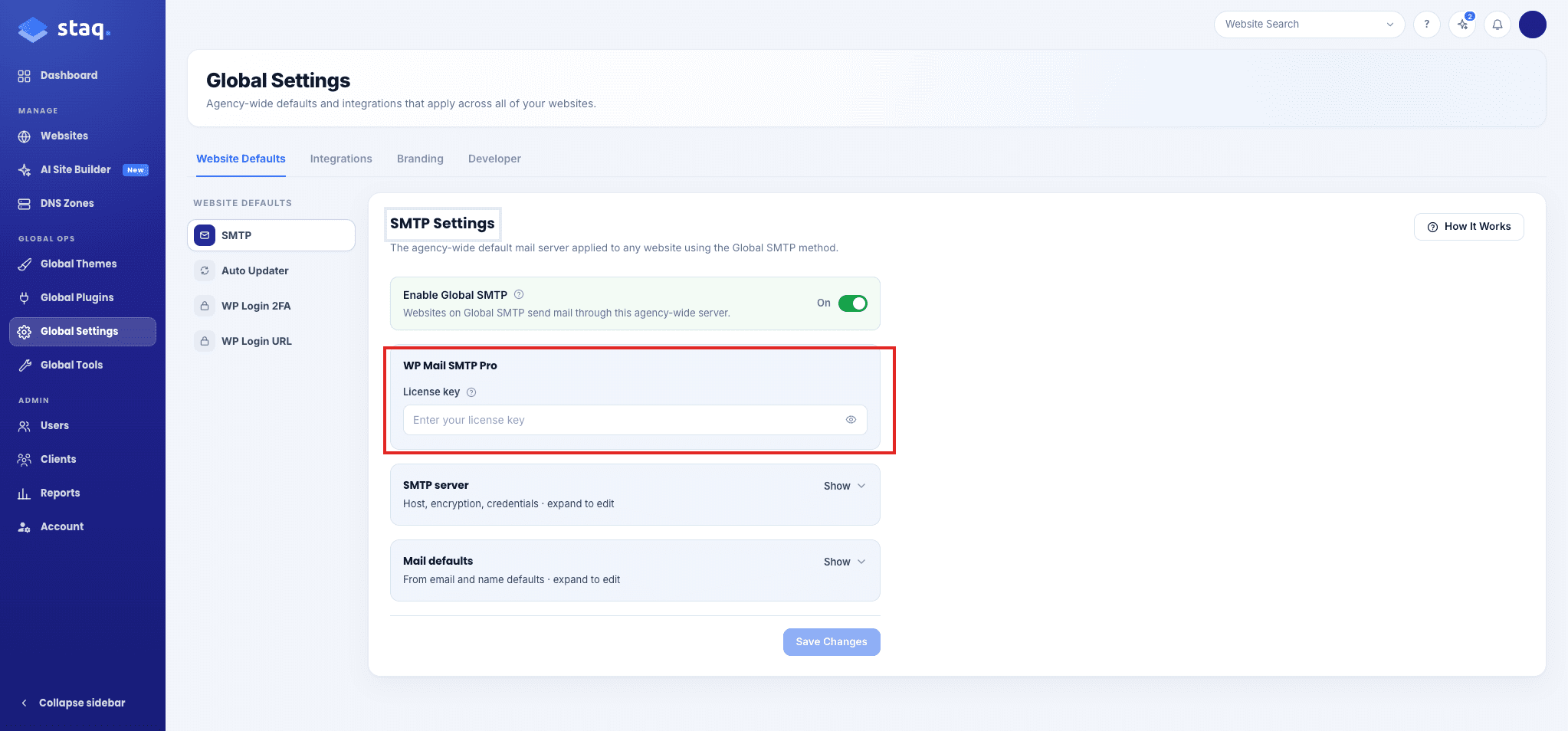Click the staq logo
The height and width of the screenshot is (731, 1568).
click(64, 29)
